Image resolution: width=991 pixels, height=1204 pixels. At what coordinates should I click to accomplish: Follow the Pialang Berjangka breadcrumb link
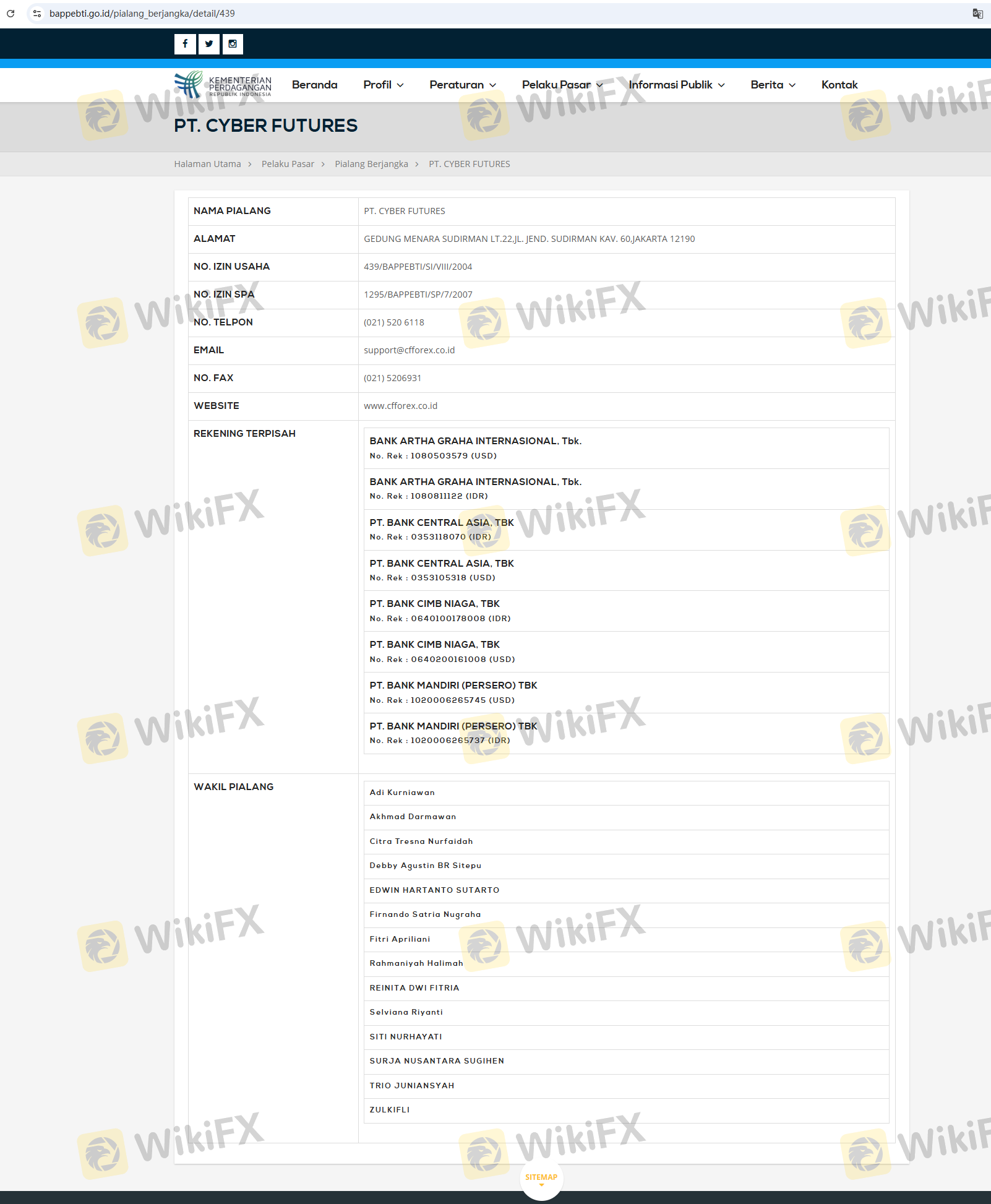pyautogui.click(x=371, y=164)
